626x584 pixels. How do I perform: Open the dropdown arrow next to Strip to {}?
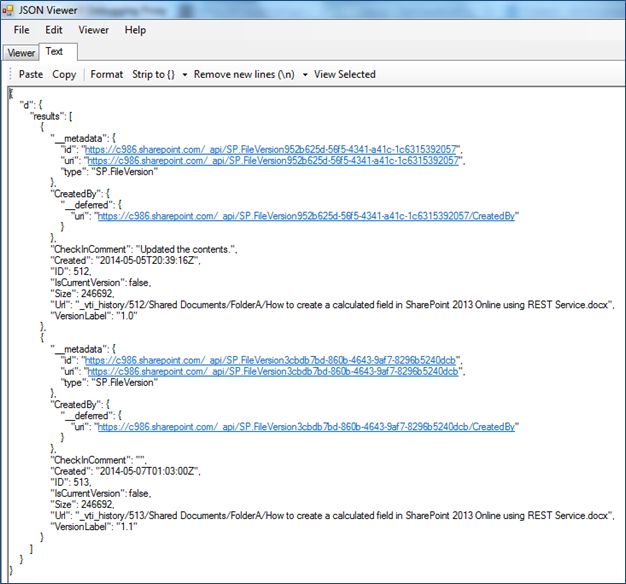point(185,75)
